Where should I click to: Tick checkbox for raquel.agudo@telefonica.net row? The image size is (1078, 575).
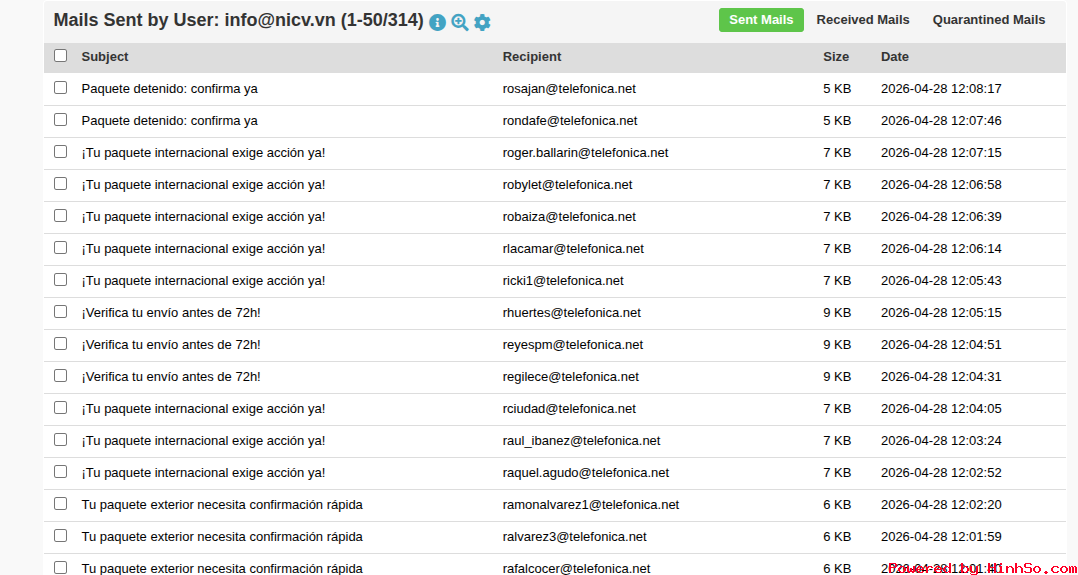[x=60, y=471]
